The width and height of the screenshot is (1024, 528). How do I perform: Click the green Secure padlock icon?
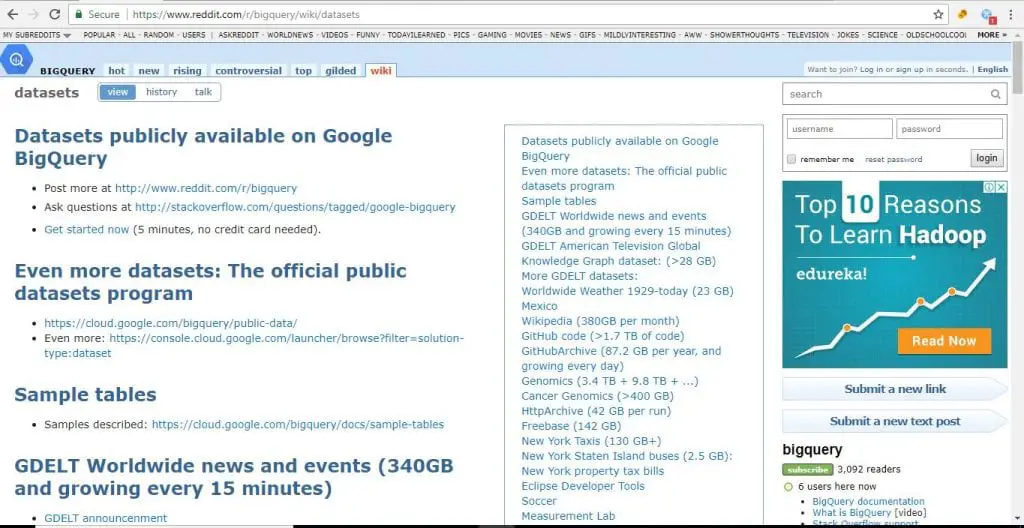coord(79,14)
